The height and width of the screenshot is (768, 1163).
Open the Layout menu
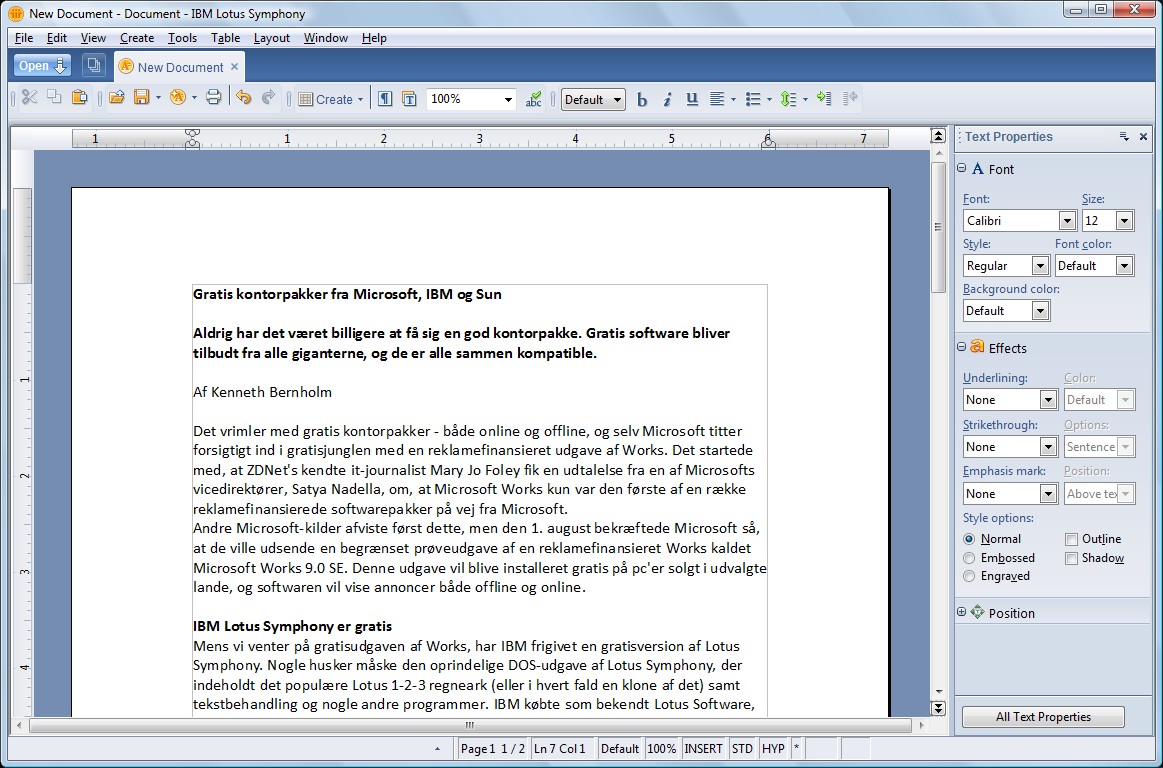[271, 38]
